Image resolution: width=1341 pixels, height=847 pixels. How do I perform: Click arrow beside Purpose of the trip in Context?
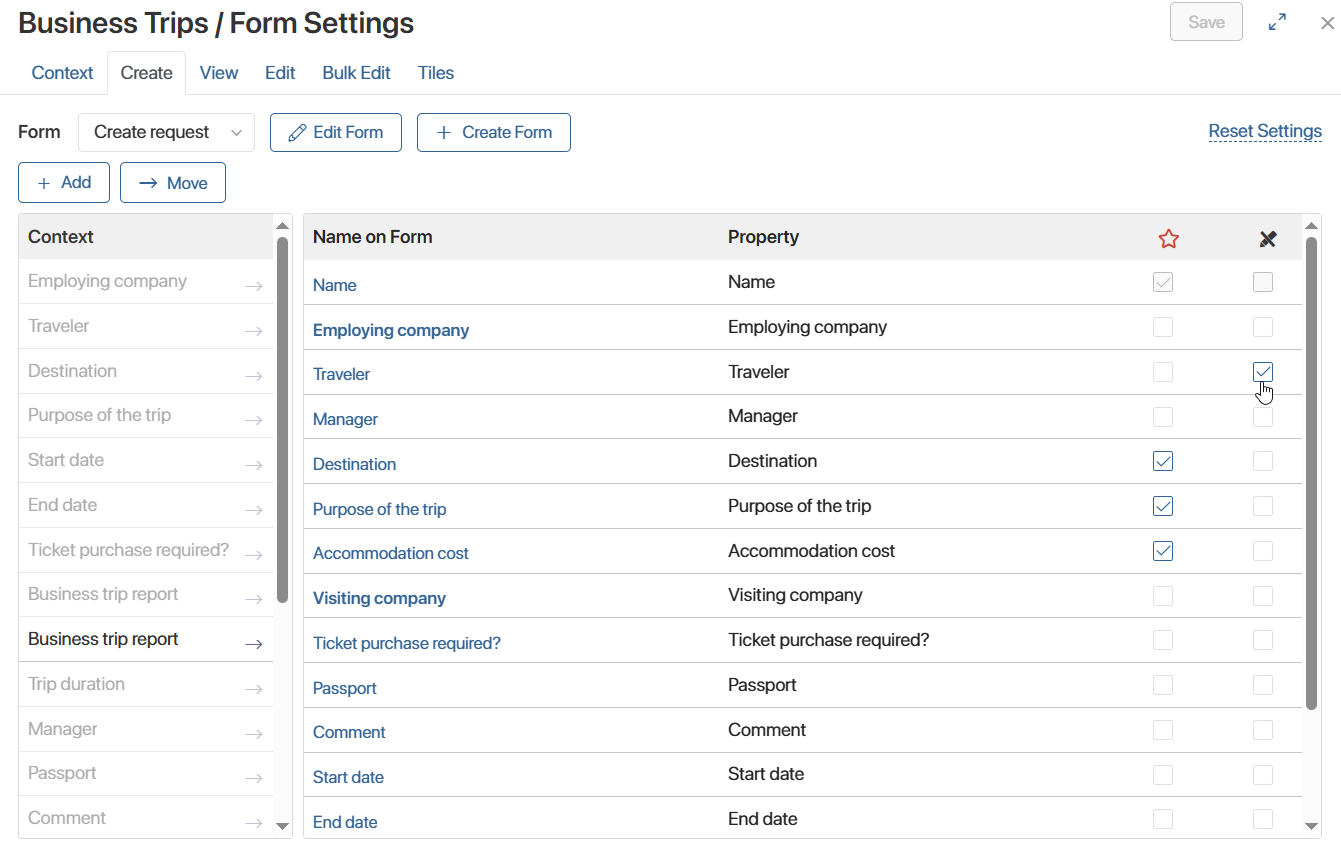(x=254, y=420)
